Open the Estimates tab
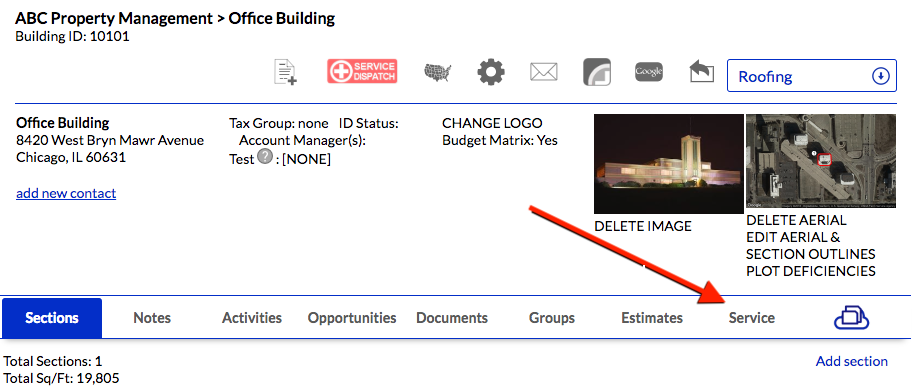 click(x=652, y=318)
